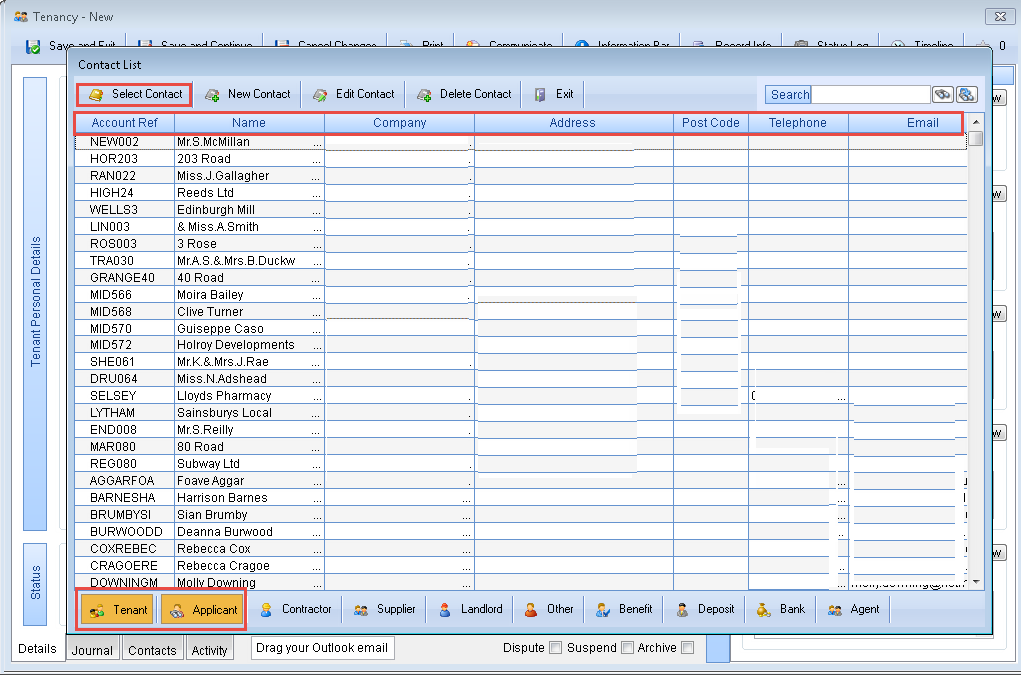Sort by the Email column header
Image resolution: width=1021 pixels, height=675 pixels.
tap(905, 123)
